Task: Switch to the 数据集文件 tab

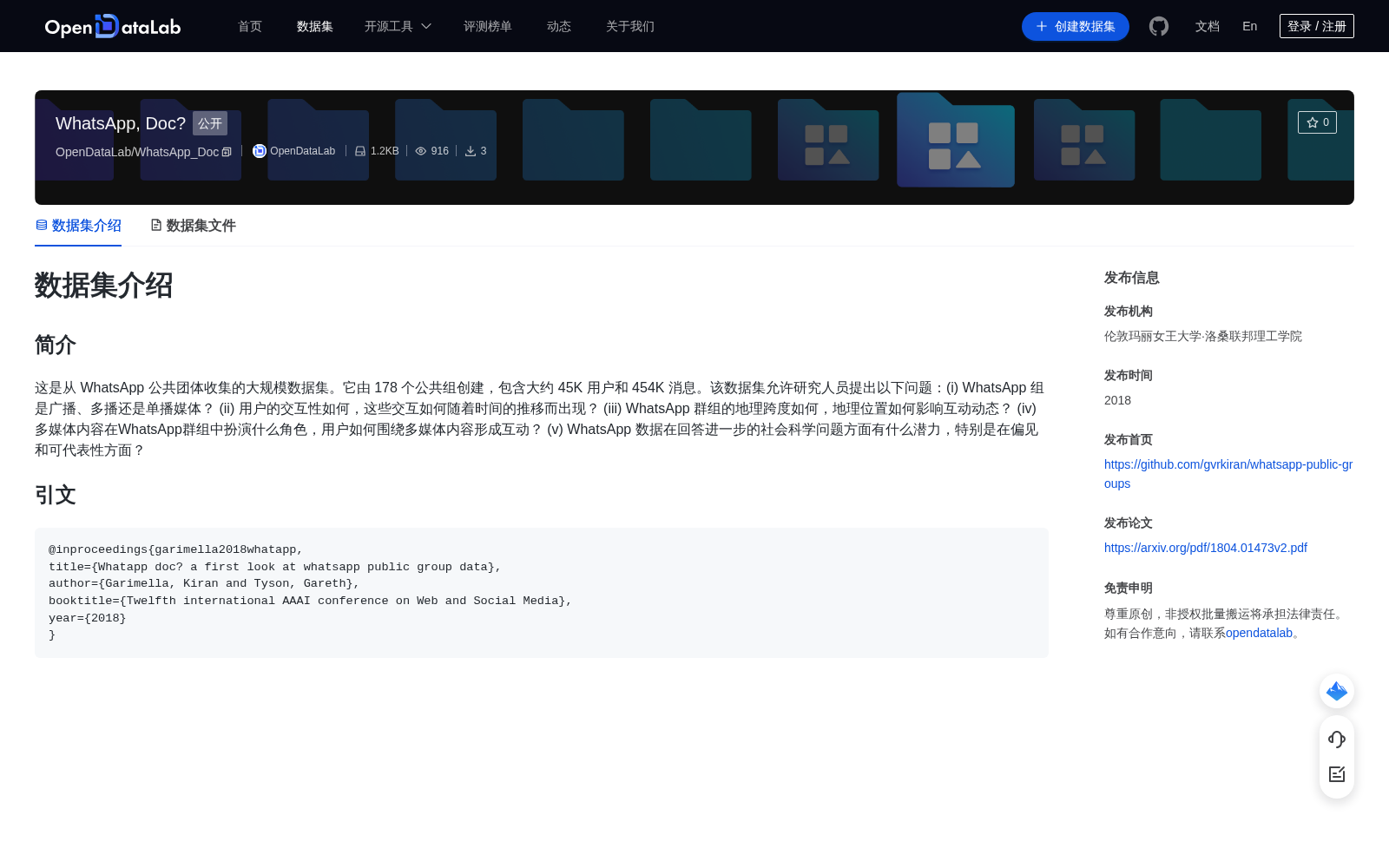Action: 193,226
